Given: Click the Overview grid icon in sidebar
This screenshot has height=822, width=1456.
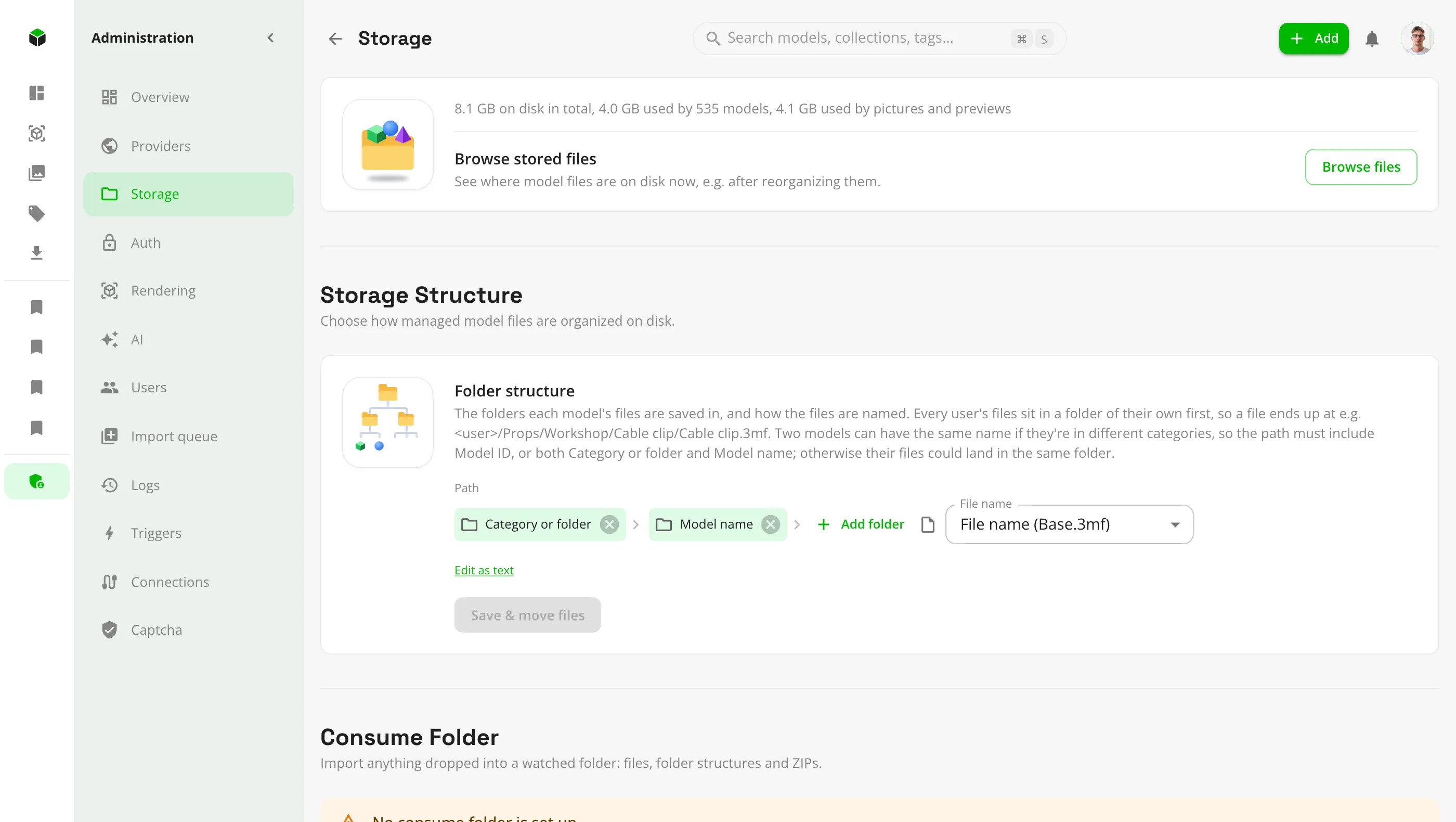Looking at the screenshot, I should (109, 97).
